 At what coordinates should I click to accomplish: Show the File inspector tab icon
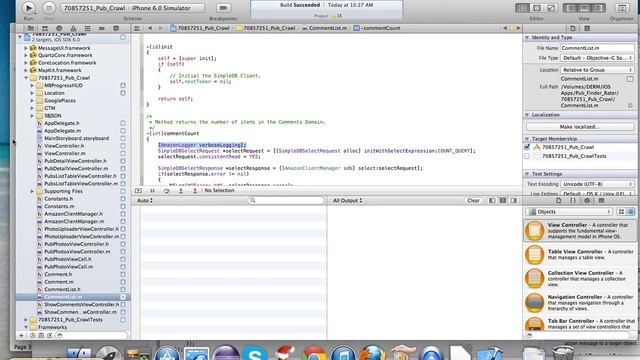click(x=573, y=29)
